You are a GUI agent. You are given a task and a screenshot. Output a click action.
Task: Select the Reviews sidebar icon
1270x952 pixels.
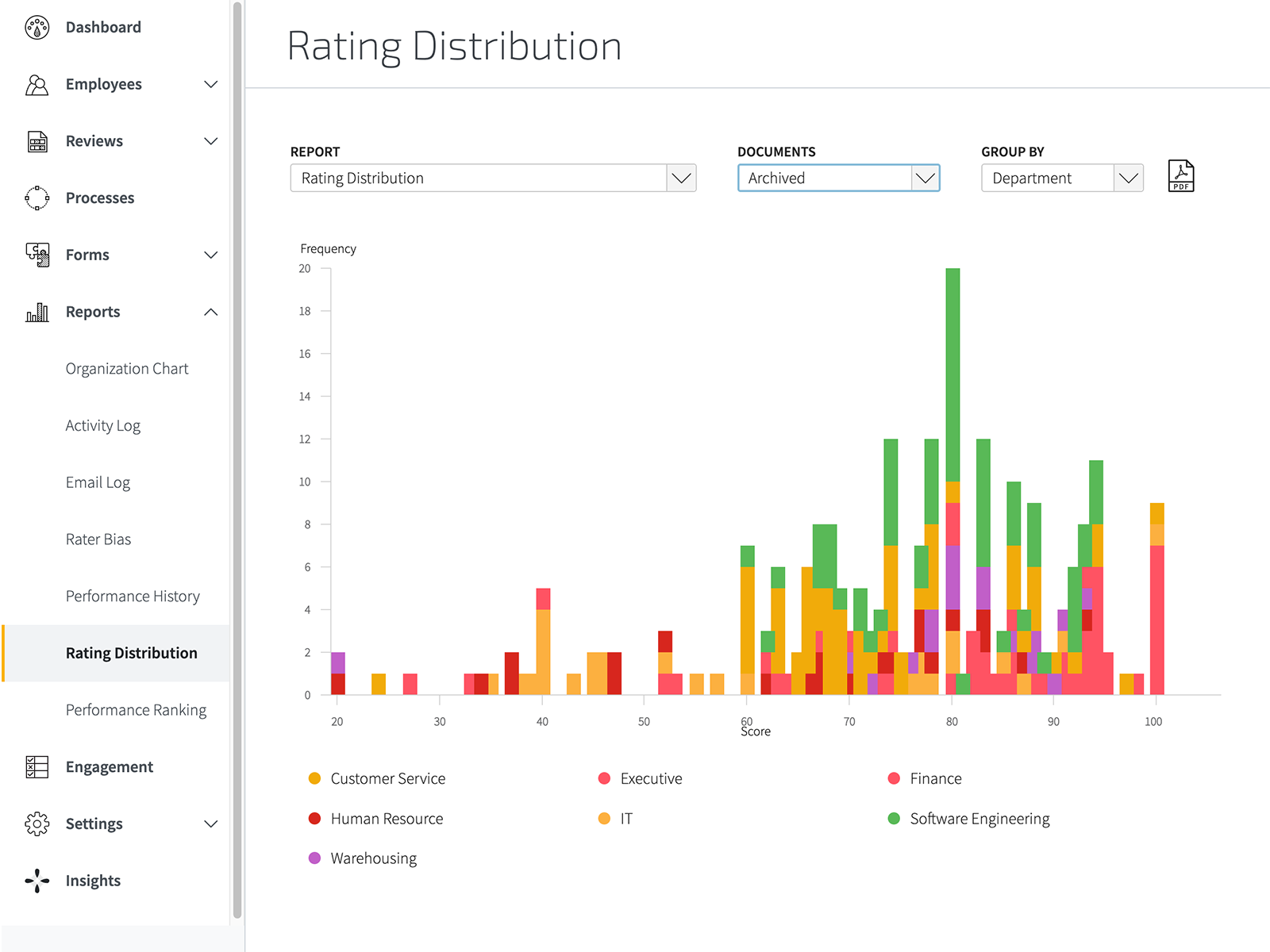36,140
